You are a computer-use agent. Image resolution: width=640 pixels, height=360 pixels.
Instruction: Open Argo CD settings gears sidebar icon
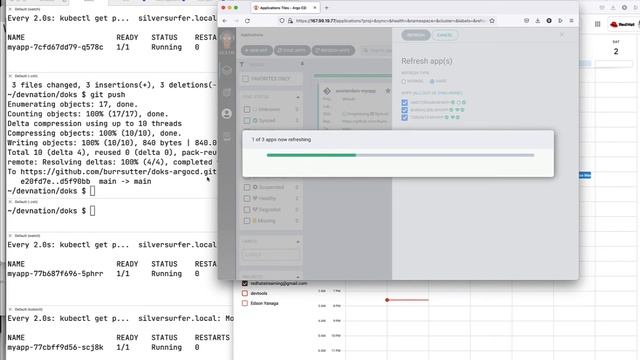pyautogui.click(x=227, y=93)
